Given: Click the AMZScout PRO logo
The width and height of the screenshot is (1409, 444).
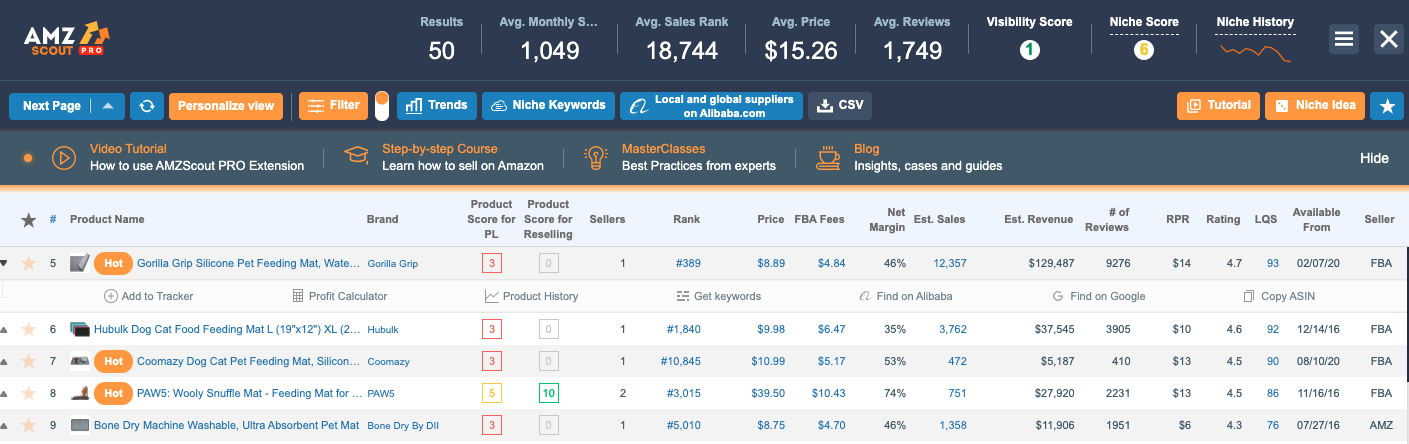Looking at the screenshot, I should pos(67,39).
